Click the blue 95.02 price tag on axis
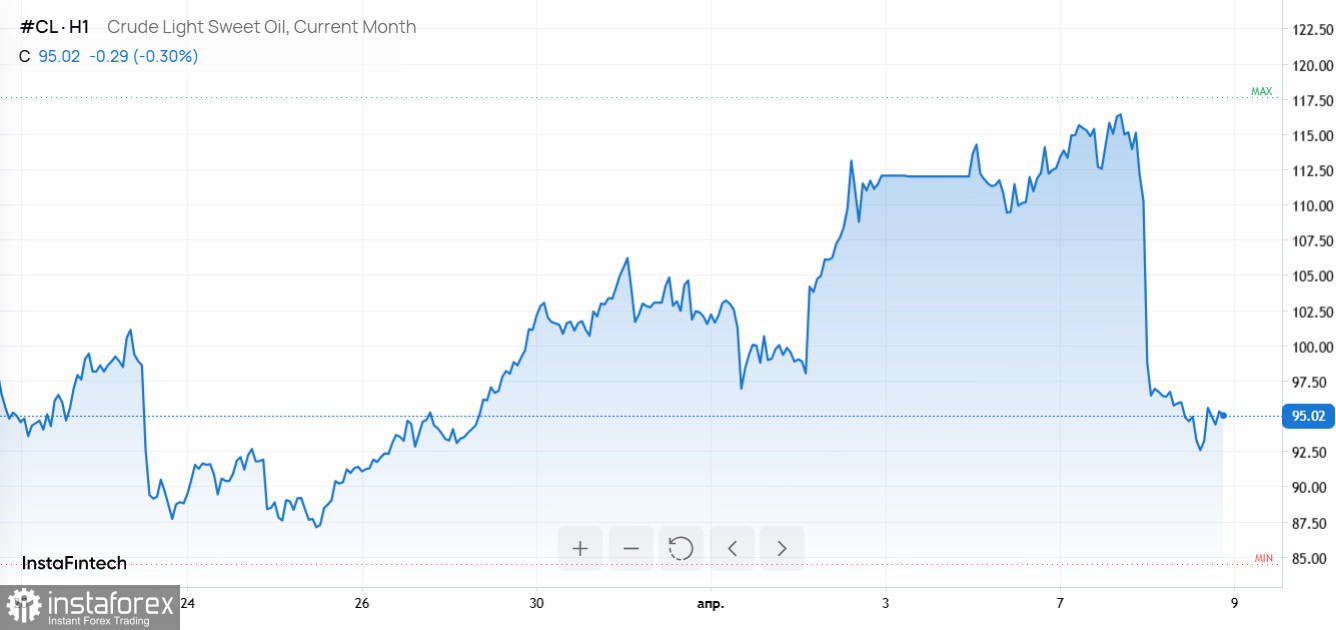Screen dimensions: 1336x630 [x=1308, y=416]
